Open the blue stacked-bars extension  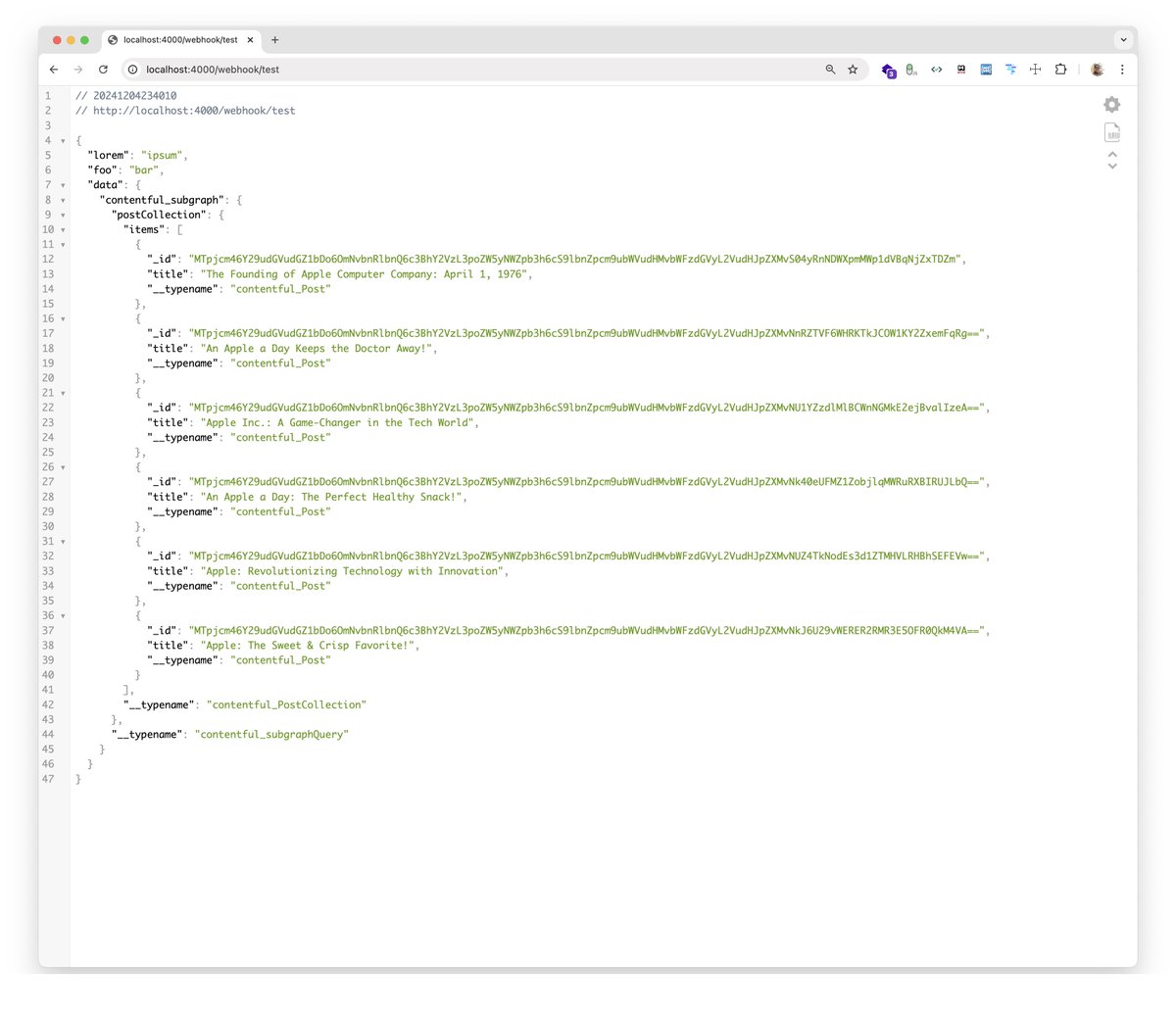(x=1010, y=70)
